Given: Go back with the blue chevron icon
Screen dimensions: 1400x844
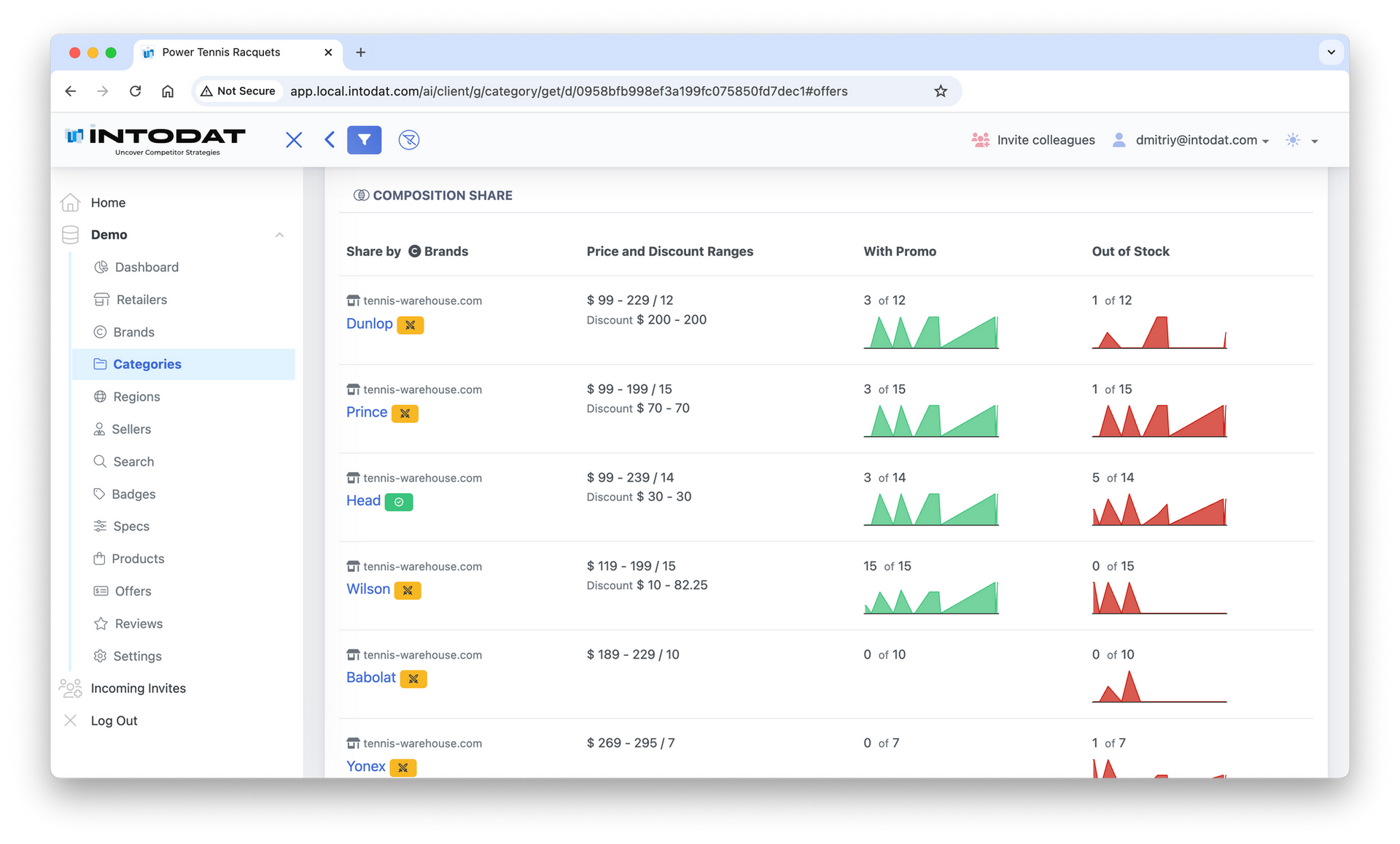Looking at the screenshot, I should coord(330,140).
